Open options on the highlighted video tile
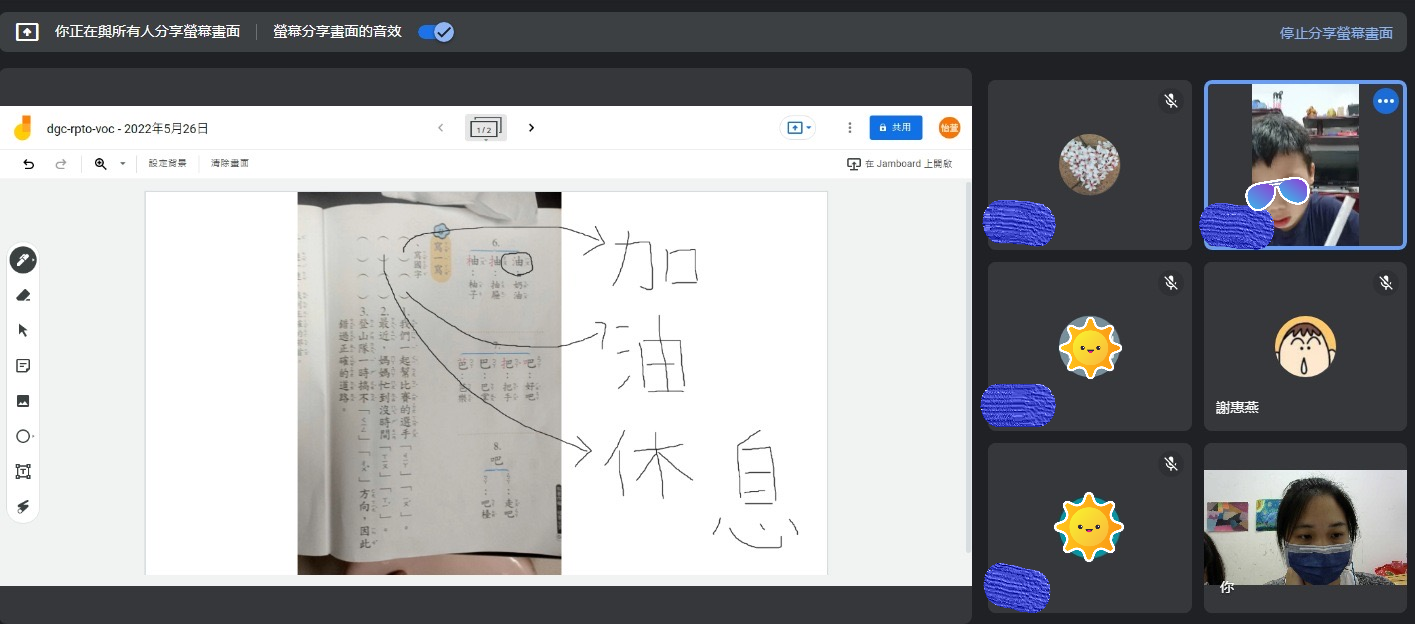 [1385, 101]
